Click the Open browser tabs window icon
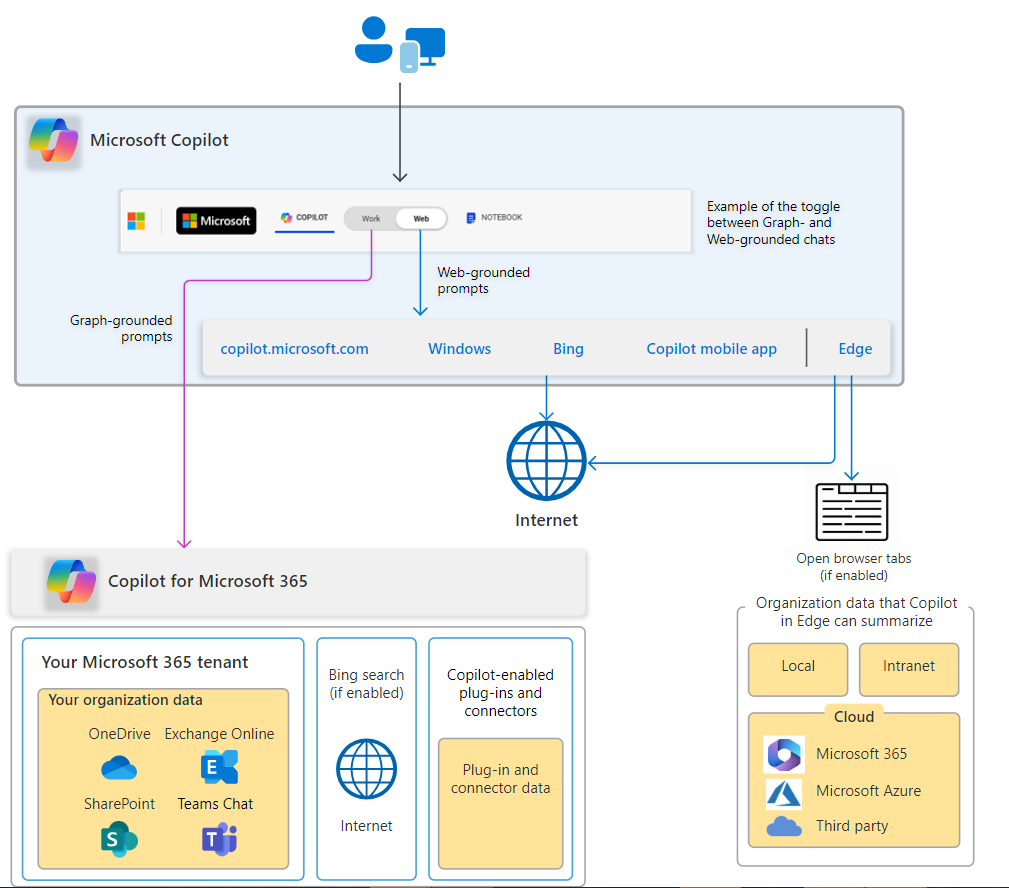This screenshot has height=888, width=1009. [852, 512]
